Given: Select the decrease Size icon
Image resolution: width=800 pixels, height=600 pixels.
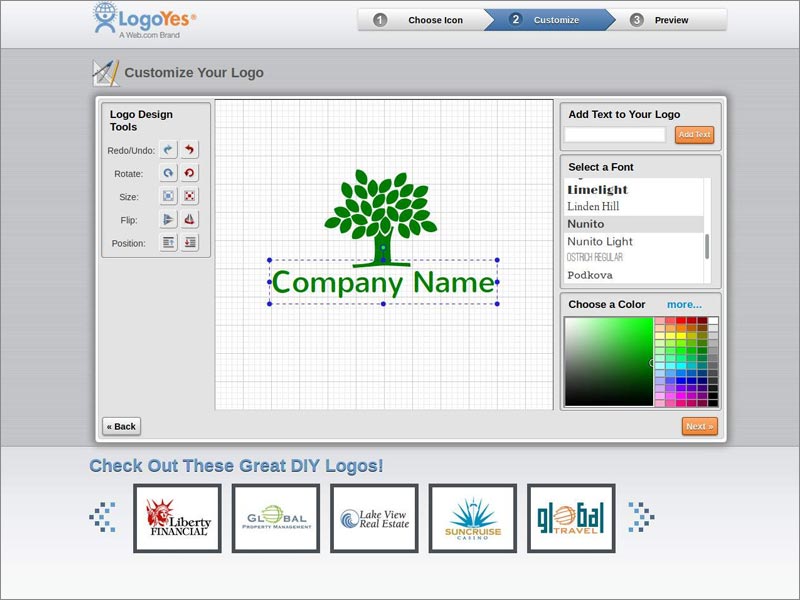Looking at the screenshot, I should tap(188, 196).
